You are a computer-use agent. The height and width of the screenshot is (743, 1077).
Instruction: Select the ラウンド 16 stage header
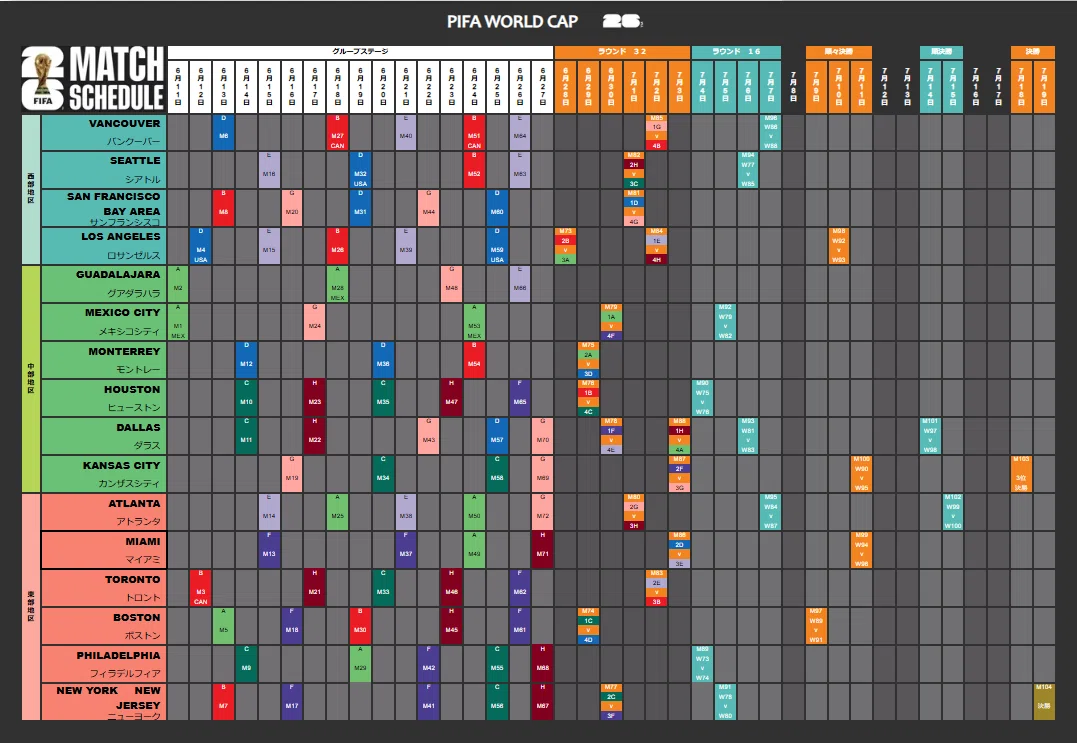coord(736,52)
